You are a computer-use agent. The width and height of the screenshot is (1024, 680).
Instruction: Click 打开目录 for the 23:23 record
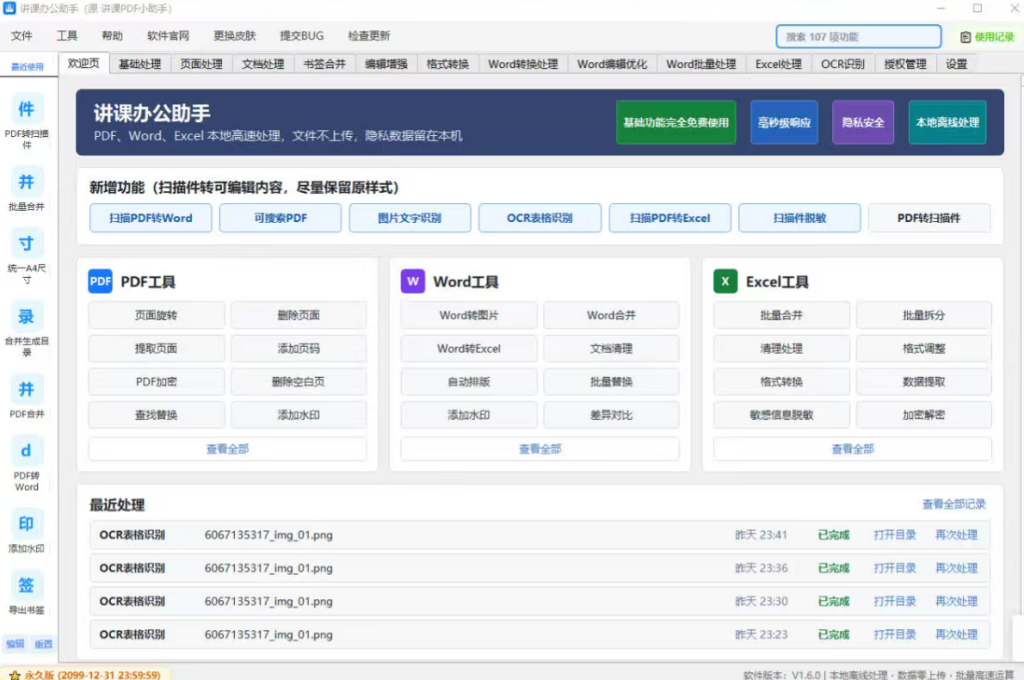[x=895, y=635]
